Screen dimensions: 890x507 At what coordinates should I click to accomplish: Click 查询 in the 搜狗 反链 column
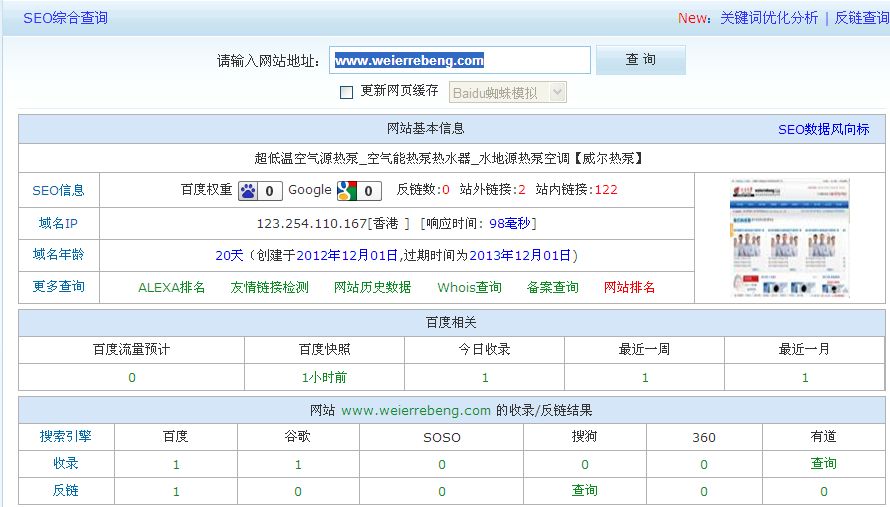point(584,490)
